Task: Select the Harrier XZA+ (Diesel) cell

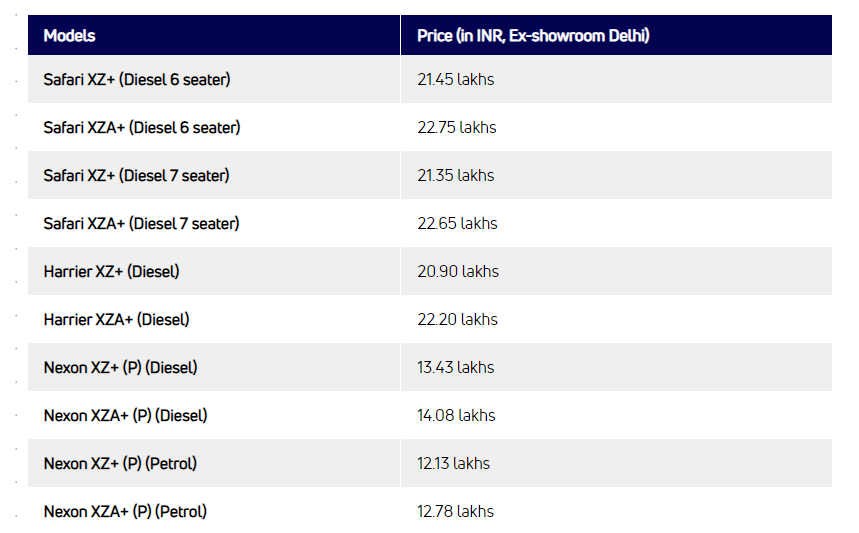Action: 117,319
